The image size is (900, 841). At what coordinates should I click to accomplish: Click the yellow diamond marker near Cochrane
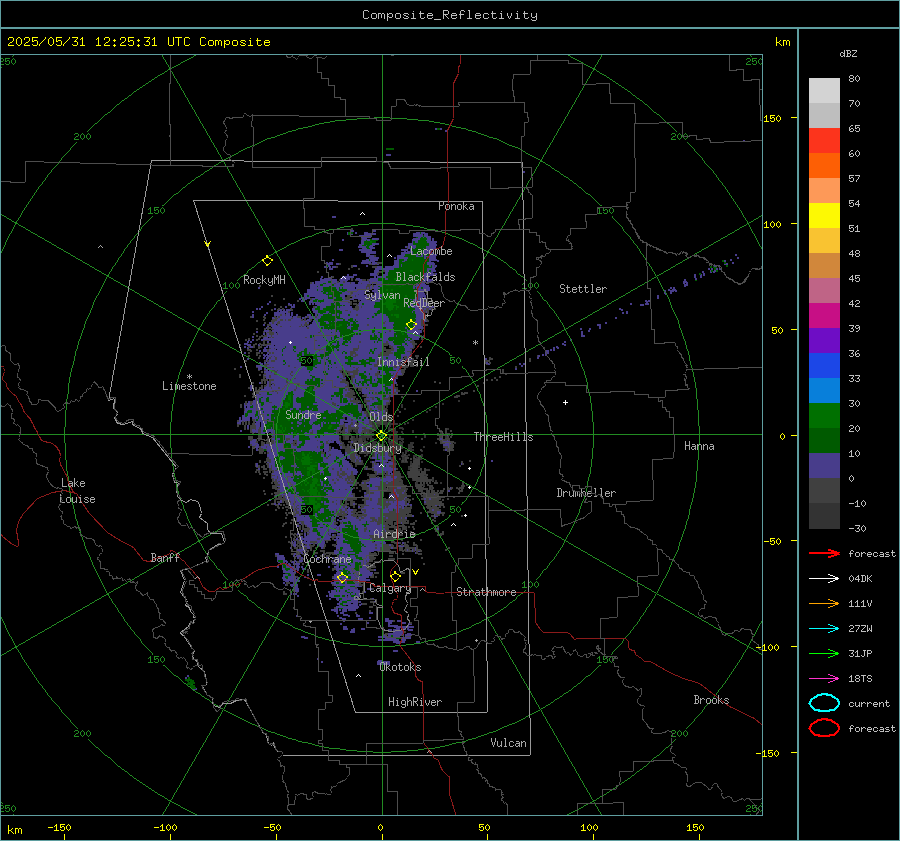[342, 578]
